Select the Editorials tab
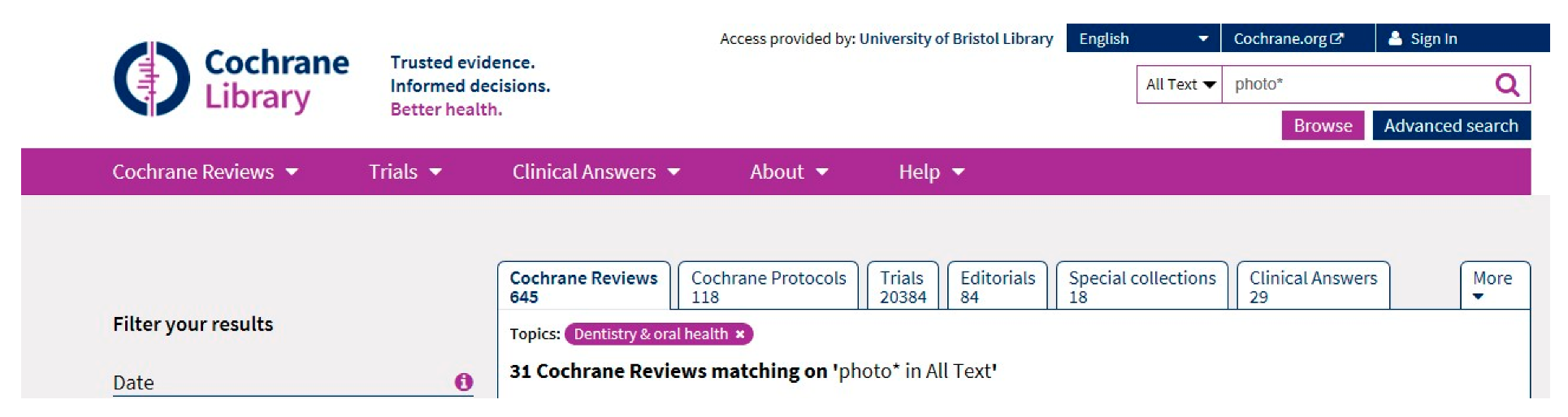The image size is (1568, 417). (997, 286)
